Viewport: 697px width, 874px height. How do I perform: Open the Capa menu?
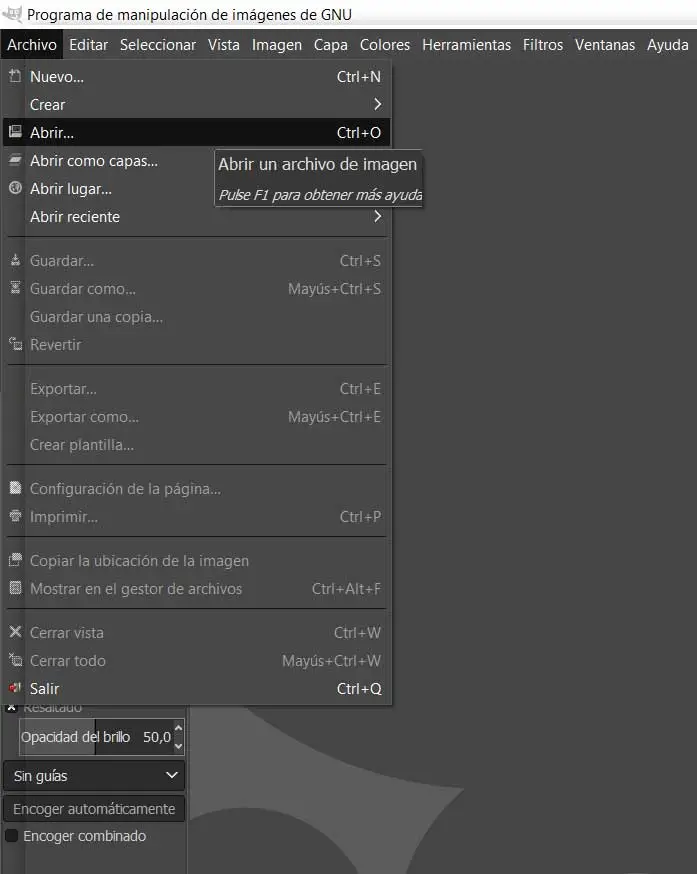pyautogui.click(x=331, y=45)
